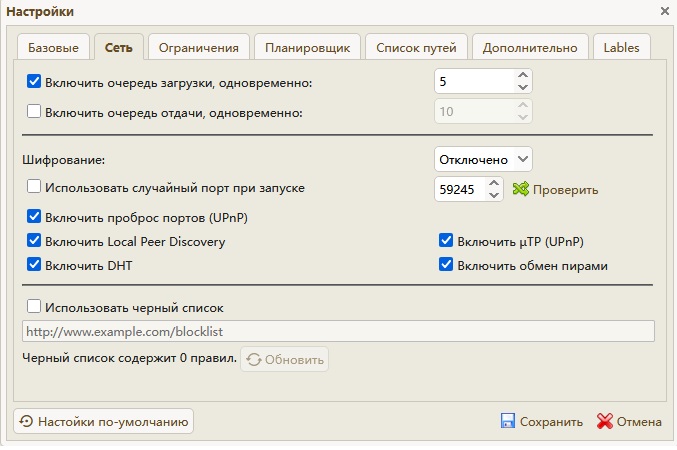The height and width of the screenshot is (450, 677).
Task: Focus the download queue value field
Action: [474, 81]
